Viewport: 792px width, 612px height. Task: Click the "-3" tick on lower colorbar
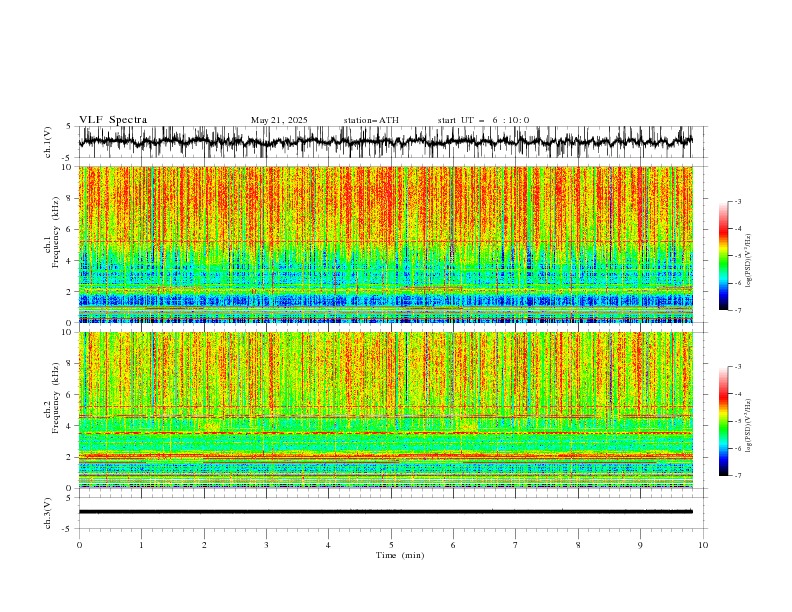pyautogui.click(x=738, y=367)
